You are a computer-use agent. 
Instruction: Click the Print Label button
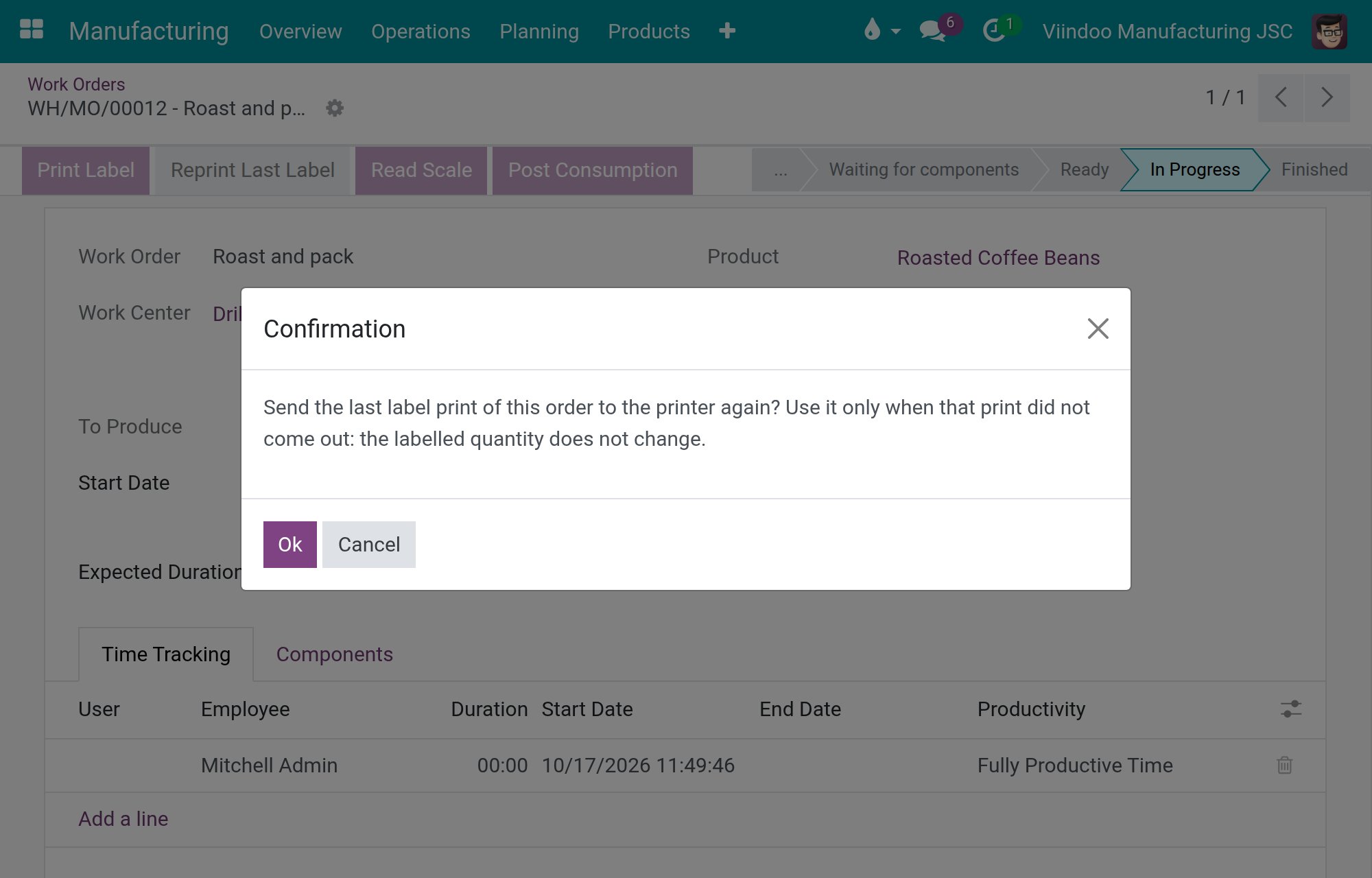(x=86, y=170)
